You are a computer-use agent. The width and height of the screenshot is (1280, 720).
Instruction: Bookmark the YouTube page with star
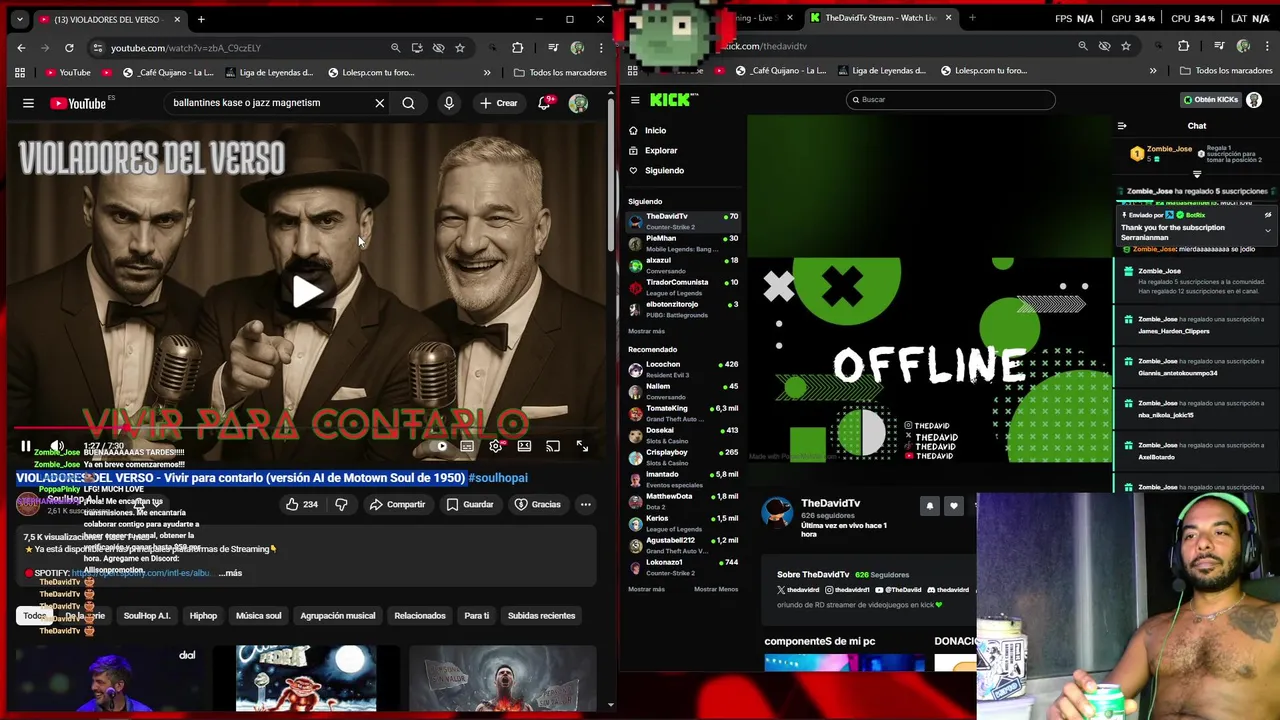pos(460,48)
